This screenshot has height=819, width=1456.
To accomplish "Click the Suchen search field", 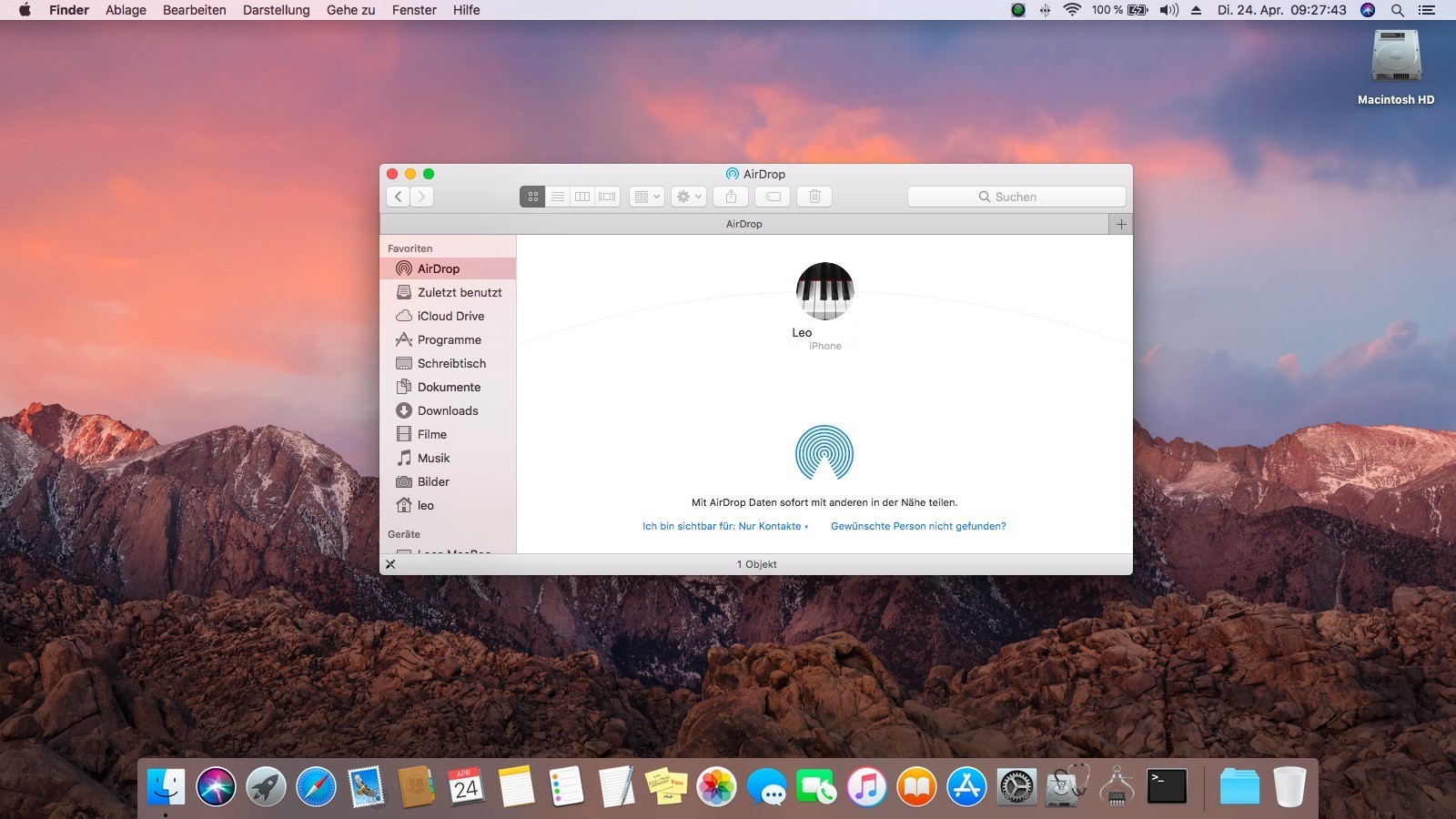I will [1016, 197].
